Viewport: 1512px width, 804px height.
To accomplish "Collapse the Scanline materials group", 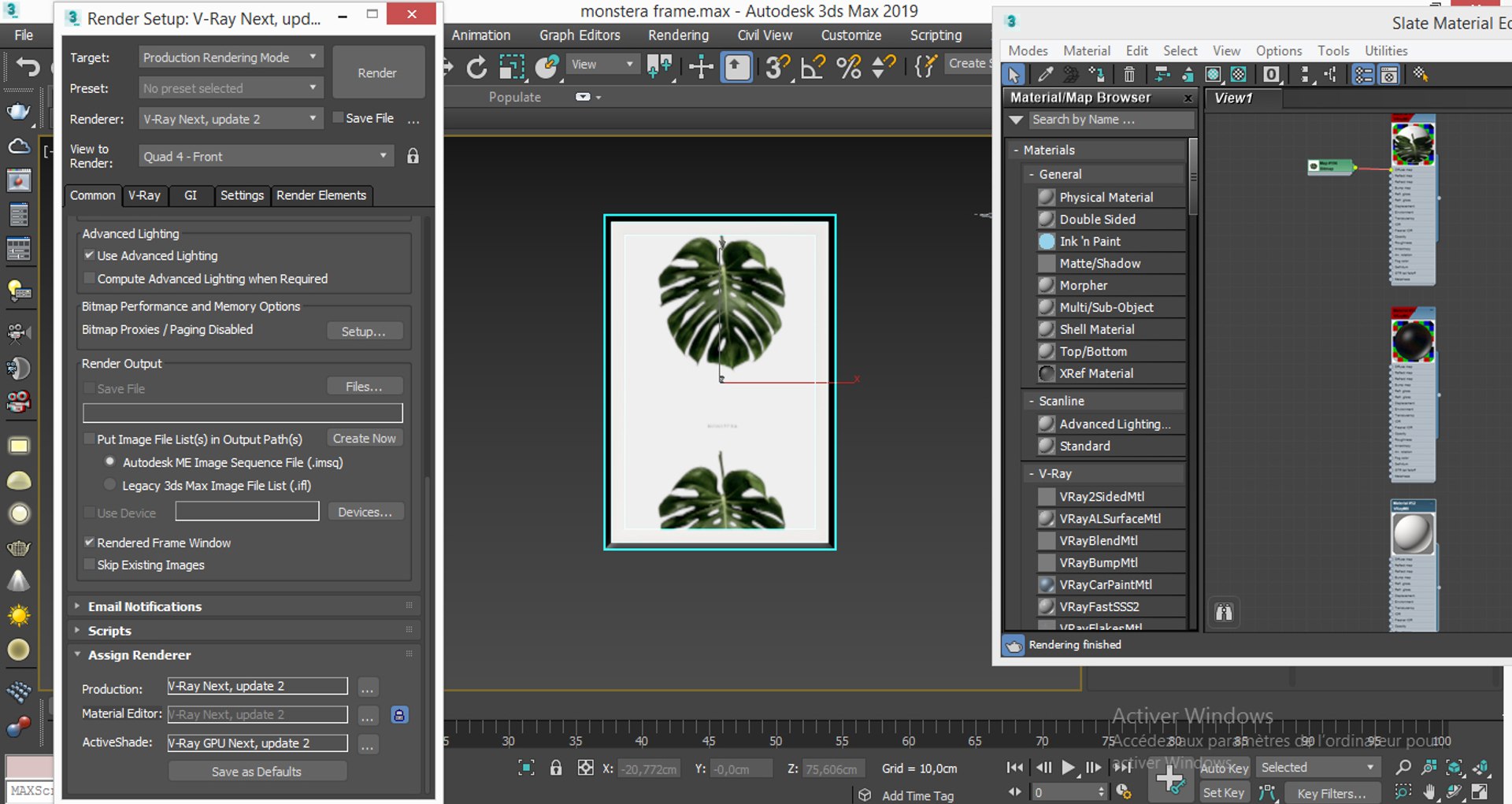I will [1031, 401].
